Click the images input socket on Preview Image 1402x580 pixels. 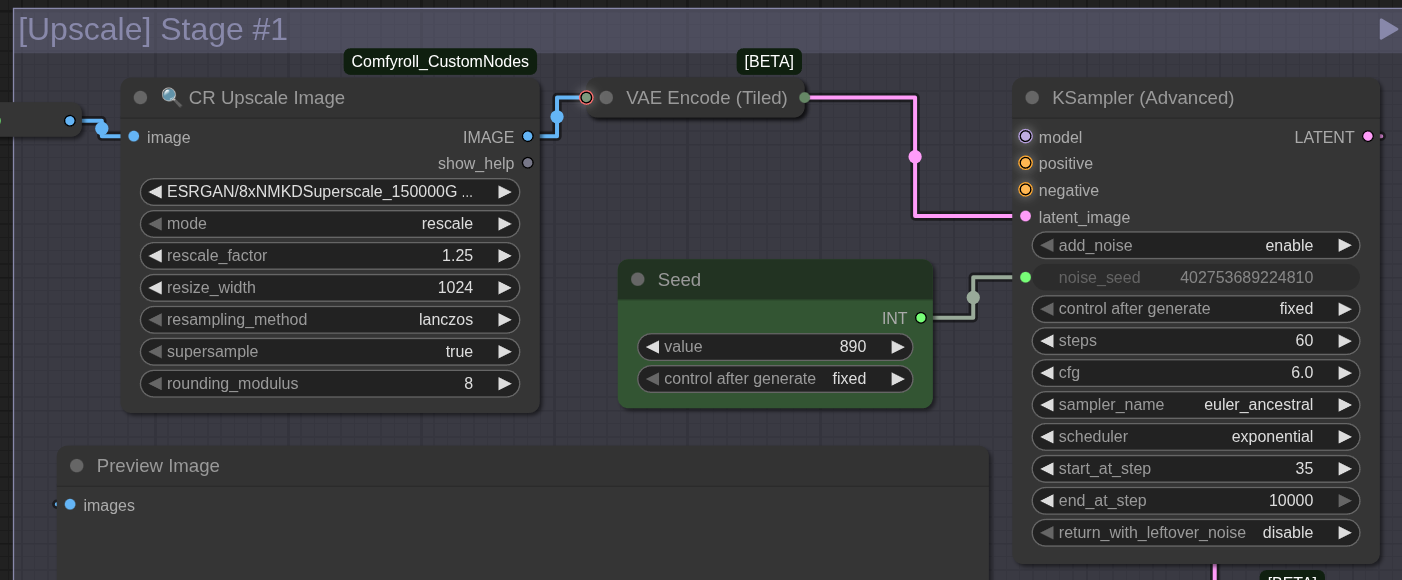point(70,505)
